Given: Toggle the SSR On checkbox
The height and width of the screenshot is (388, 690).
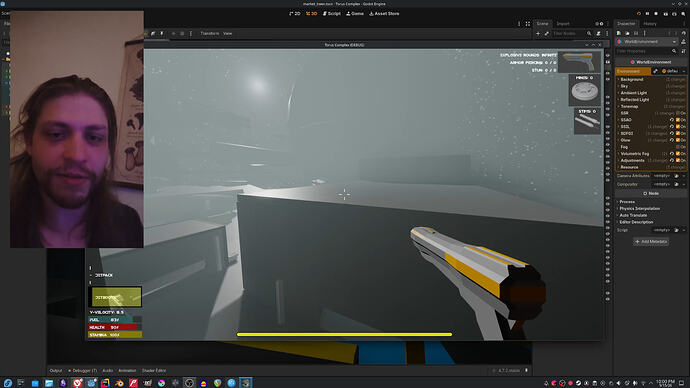Looking at the screenshot, I should (x=678, y=113).
